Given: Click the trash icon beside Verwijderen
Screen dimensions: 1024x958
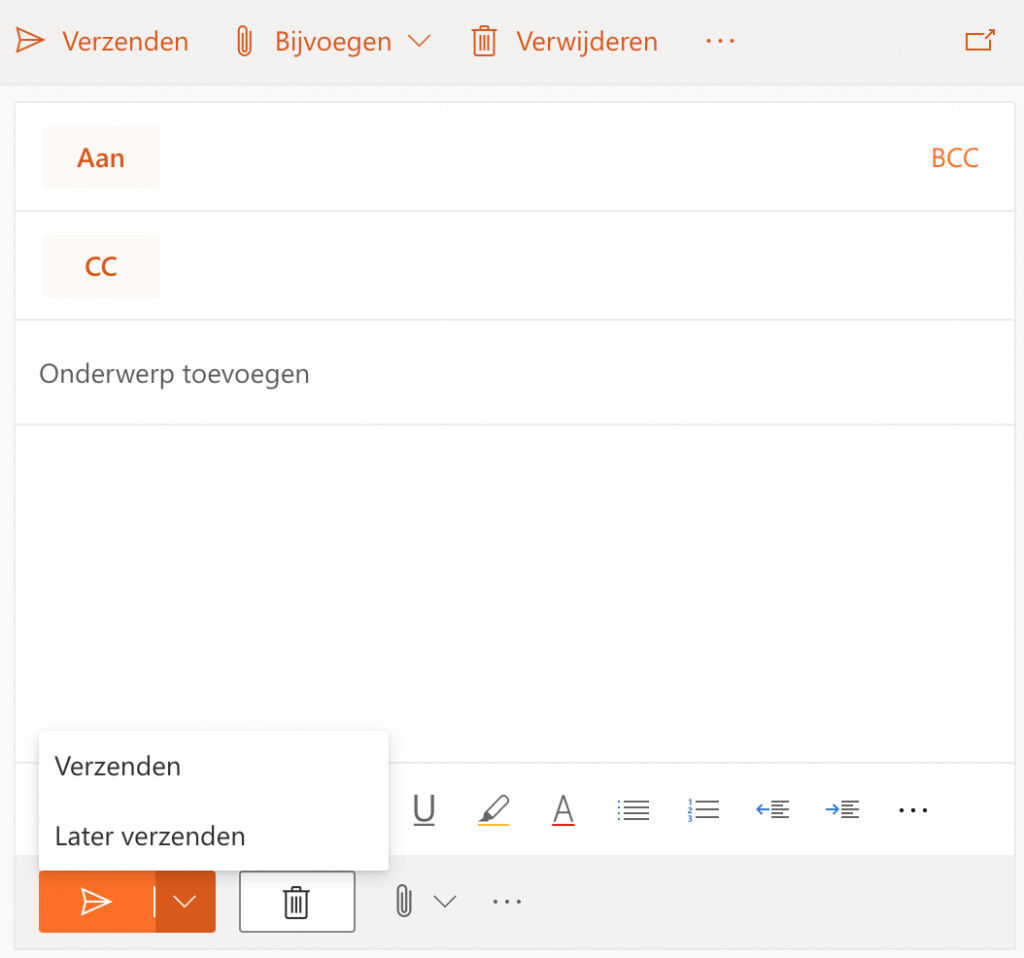Looking at the screenshot, I should pos(484,41).
